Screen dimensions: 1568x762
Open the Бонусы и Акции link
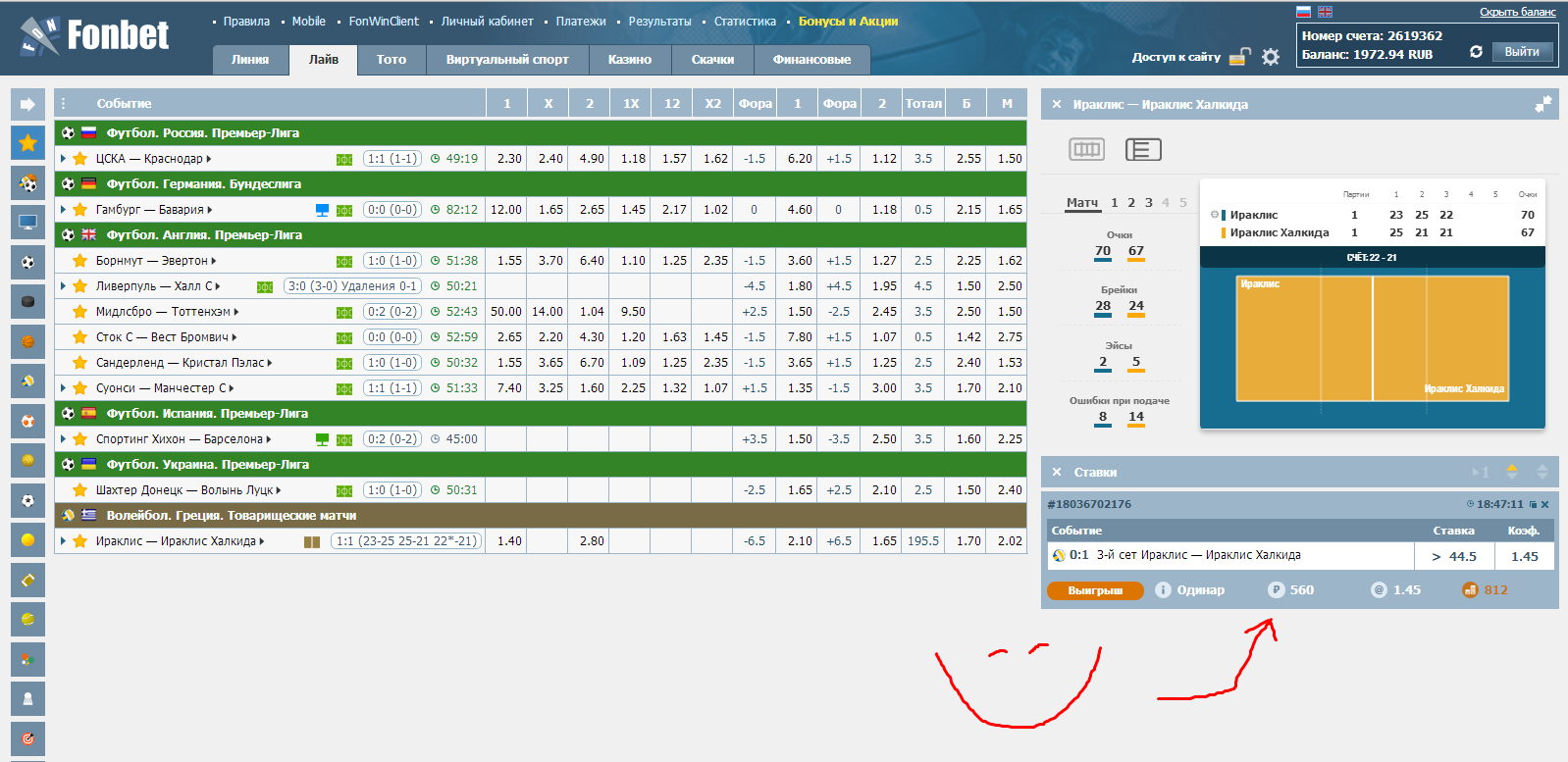click(x=848, y=22)
